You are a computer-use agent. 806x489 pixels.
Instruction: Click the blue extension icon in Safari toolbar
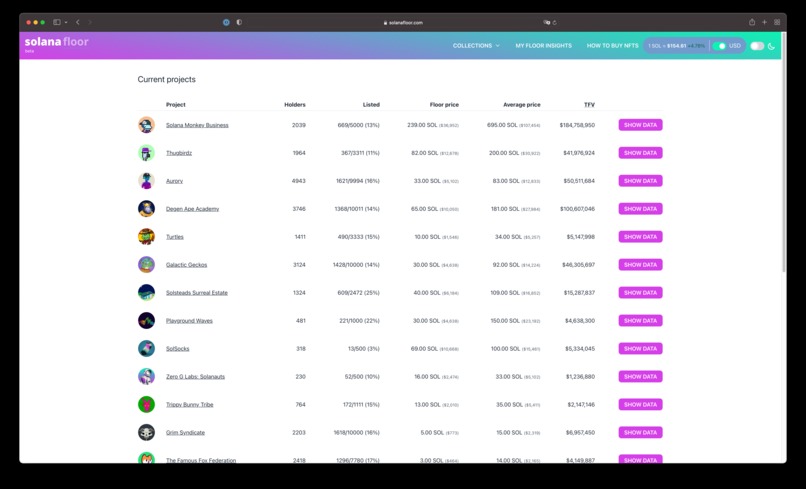click(226, 22)
